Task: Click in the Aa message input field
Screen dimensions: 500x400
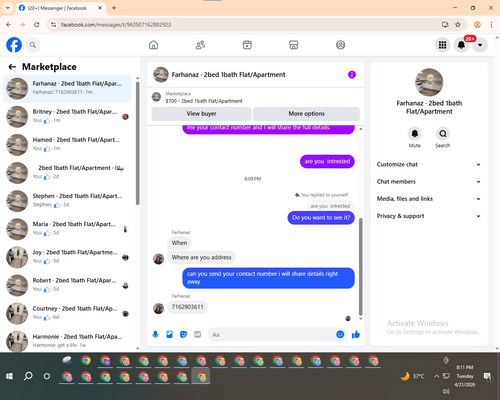Action: (272, 334)
